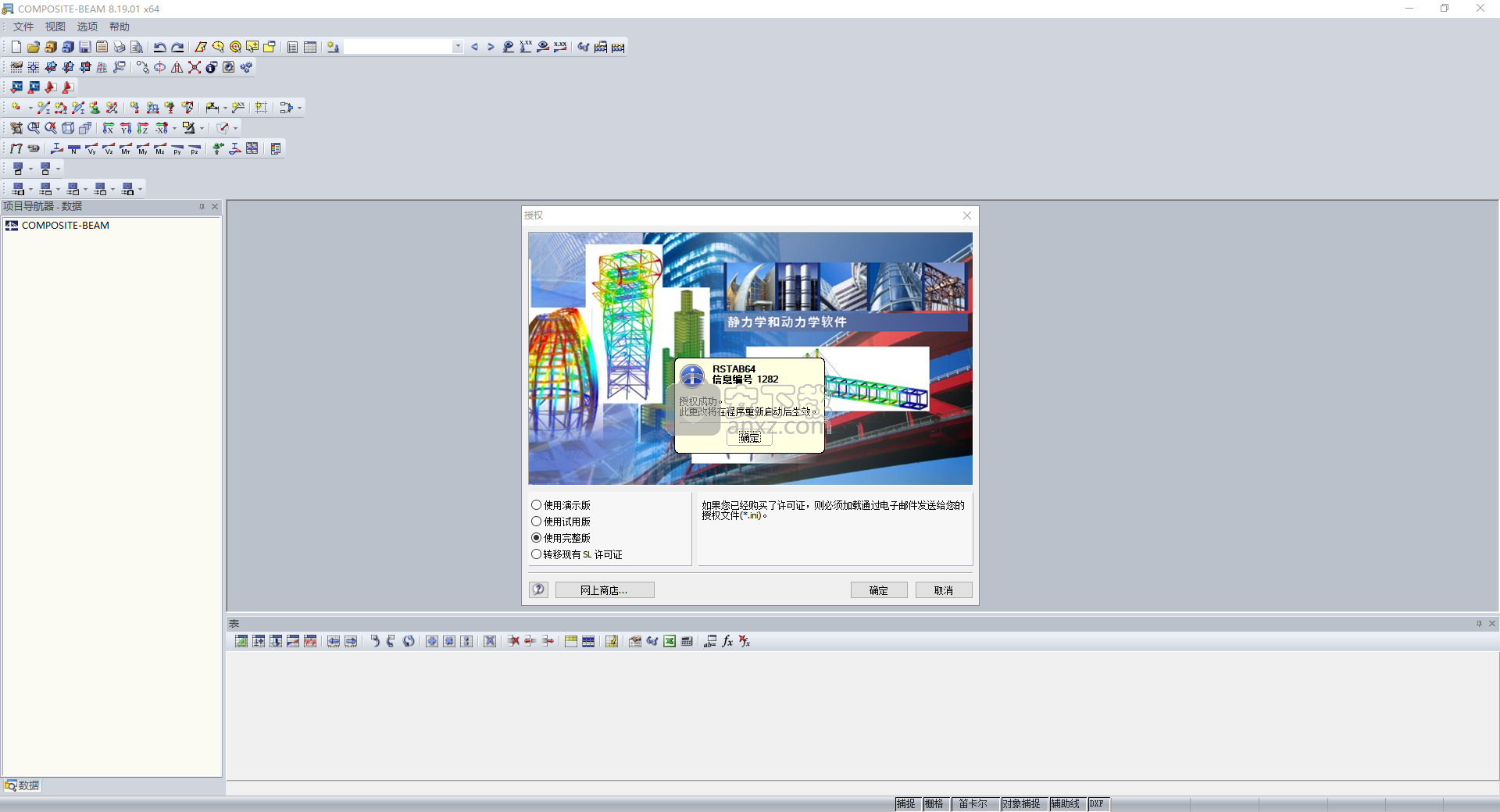Viewport: 1500px width, 812px height.
Task: Pin the 项目导航器 navigator panel
Action: tap(202, 206)
